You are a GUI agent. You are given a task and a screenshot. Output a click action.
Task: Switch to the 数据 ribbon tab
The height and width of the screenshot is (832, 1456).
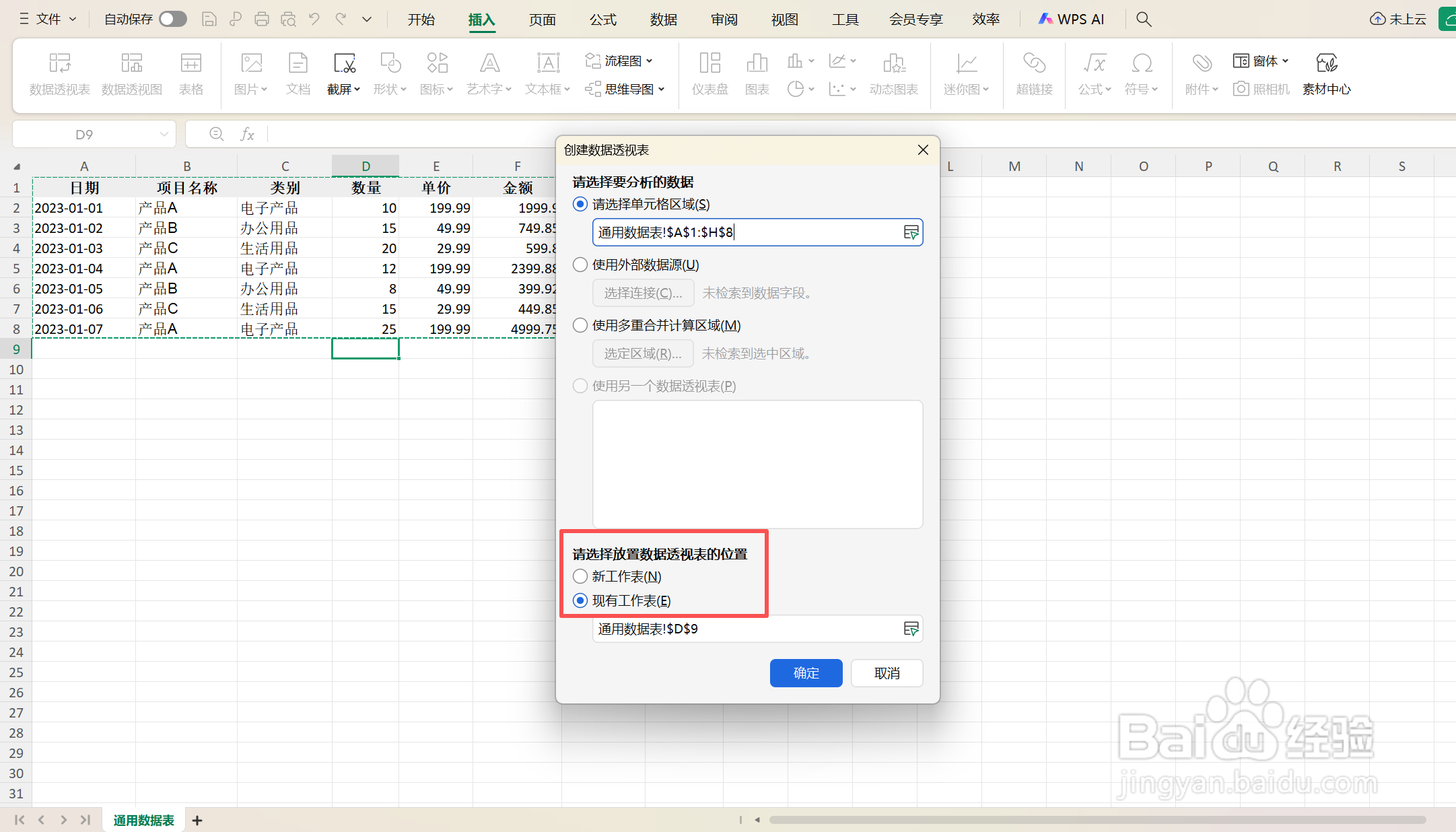(663, 20)
